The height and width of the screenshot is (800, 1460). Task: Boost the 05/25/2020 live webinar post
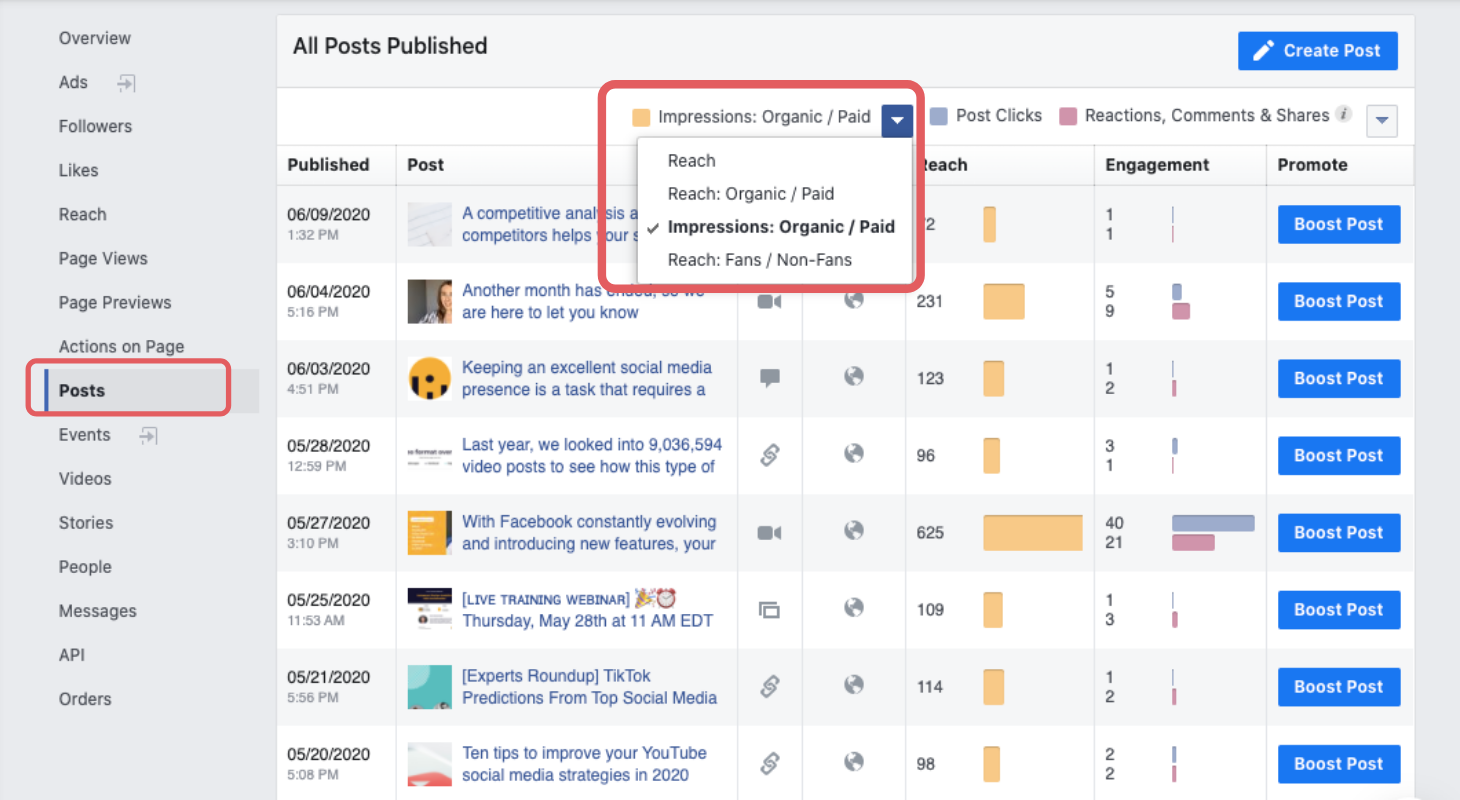(1339, 609)
